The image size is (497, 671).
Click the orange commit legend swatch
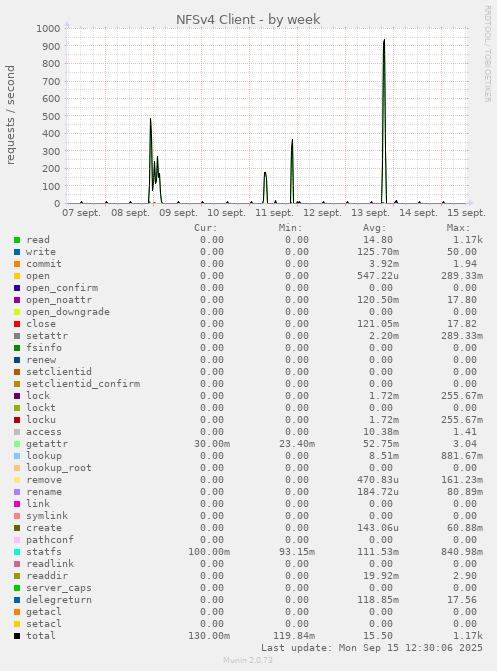tap(17, 264)
